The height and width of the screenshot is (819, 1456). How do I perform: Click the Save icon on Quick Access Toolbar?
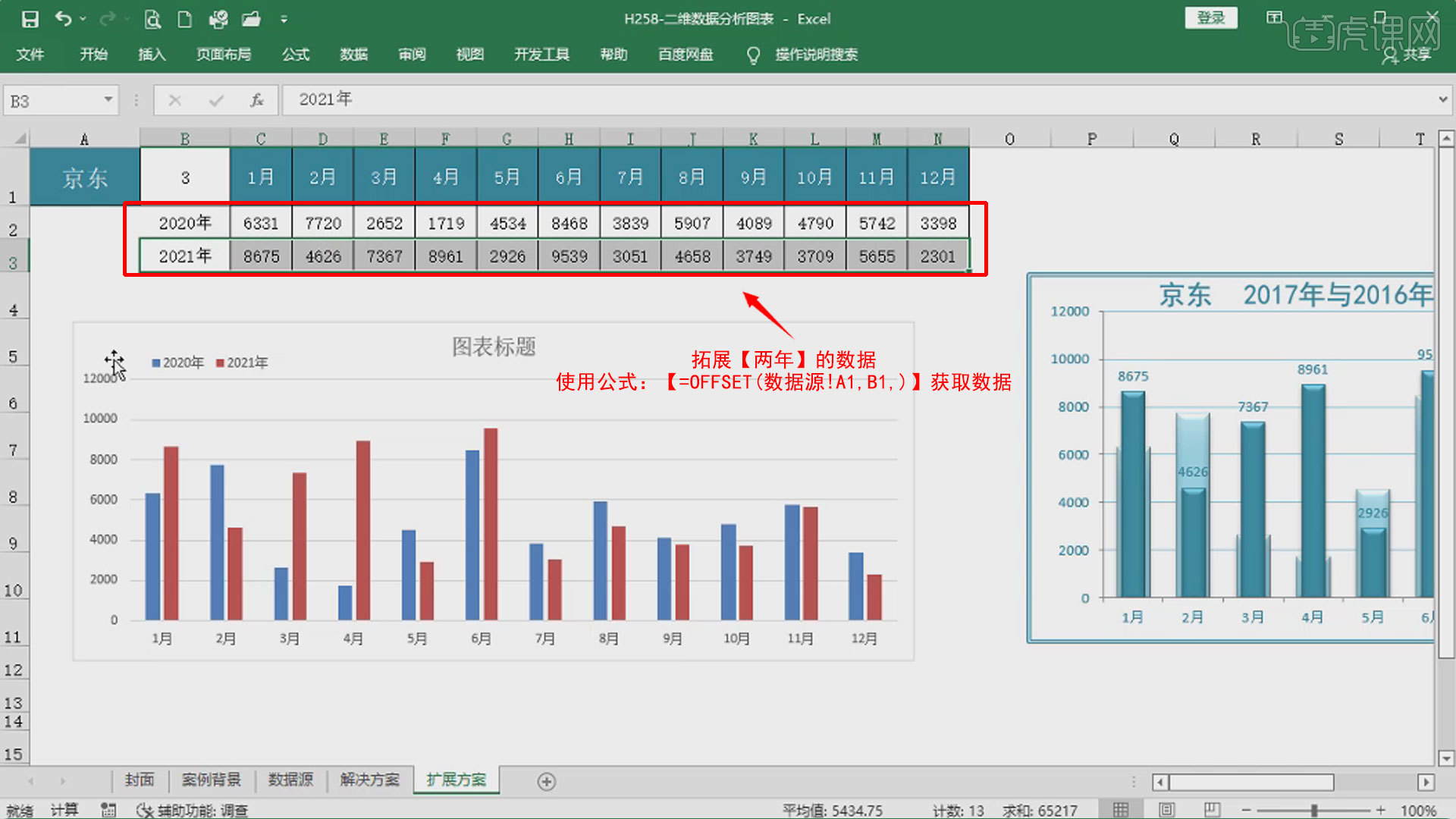pos(30,19)
